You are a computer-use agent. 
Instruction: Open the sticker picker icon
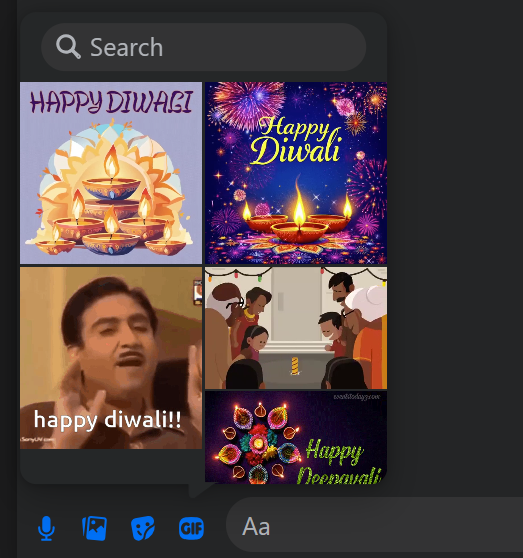143,528
